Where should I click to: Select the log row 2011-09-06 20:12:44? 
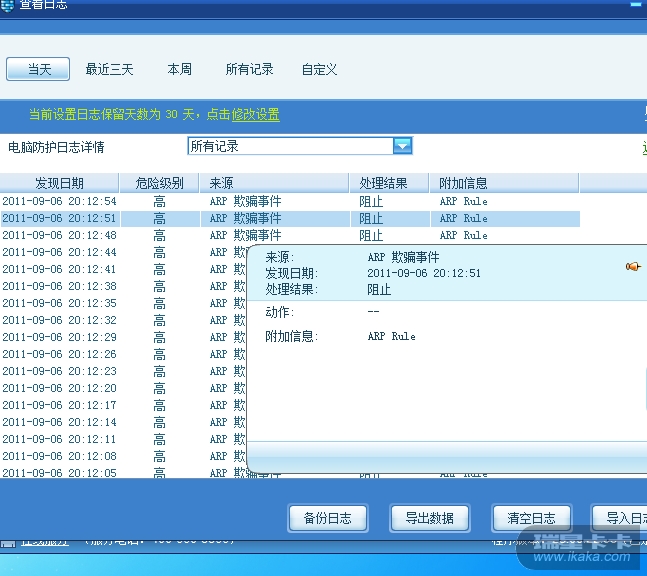123,252
